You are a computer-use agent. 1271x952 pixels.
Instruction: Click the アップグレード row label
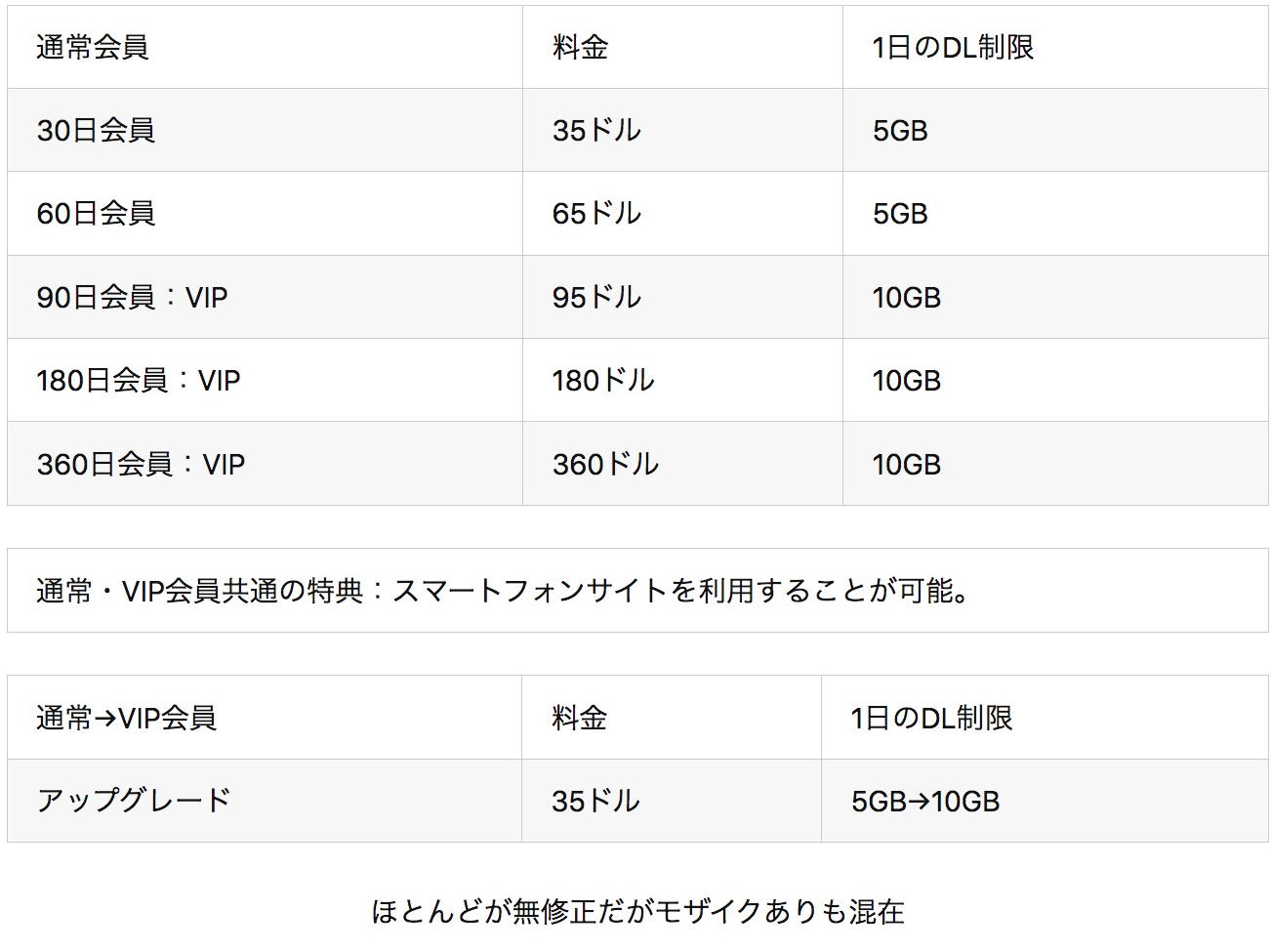pyautogui.click(x=134, y=801)
